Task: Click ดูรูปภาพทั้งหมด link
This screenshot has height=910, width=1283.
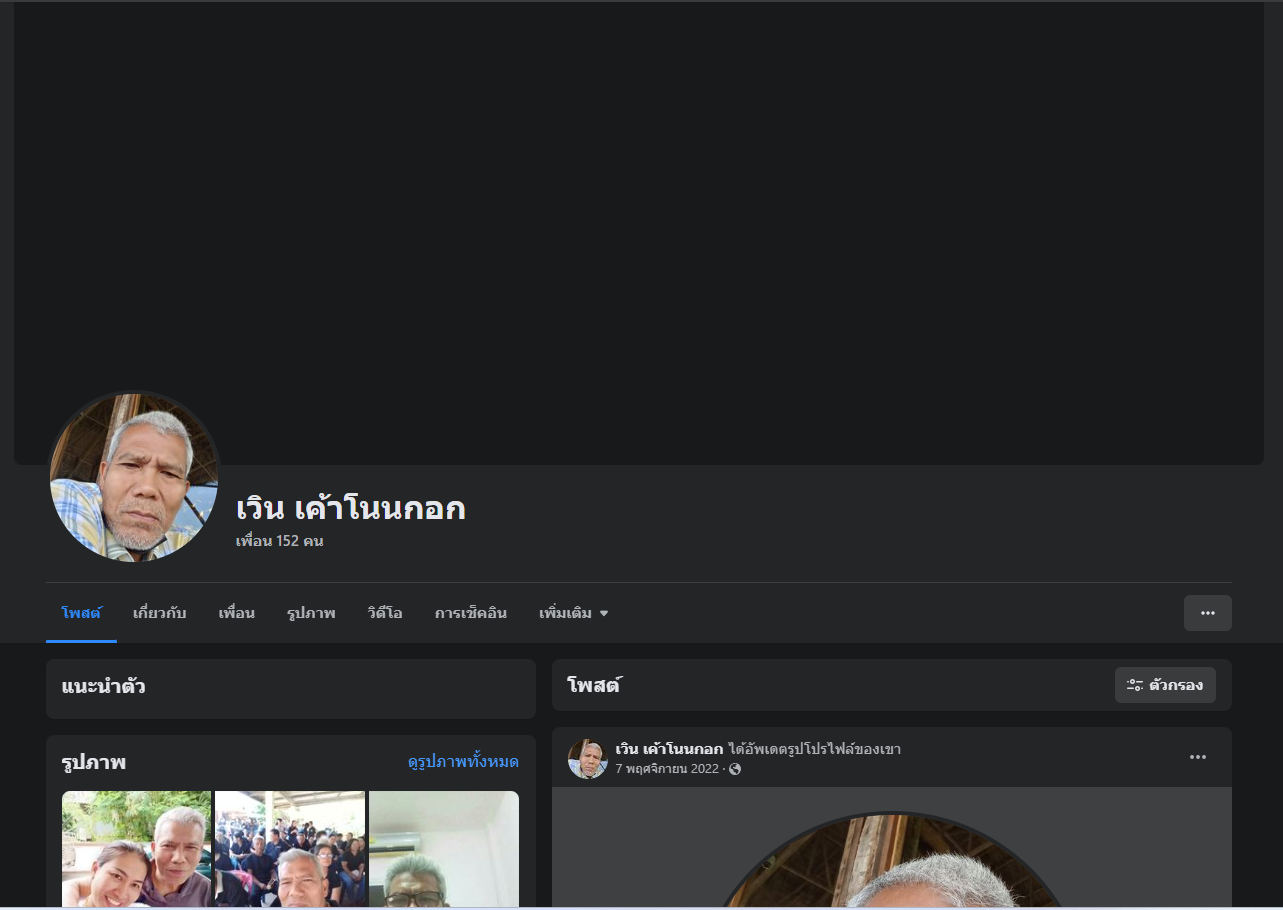Action: 463,762
